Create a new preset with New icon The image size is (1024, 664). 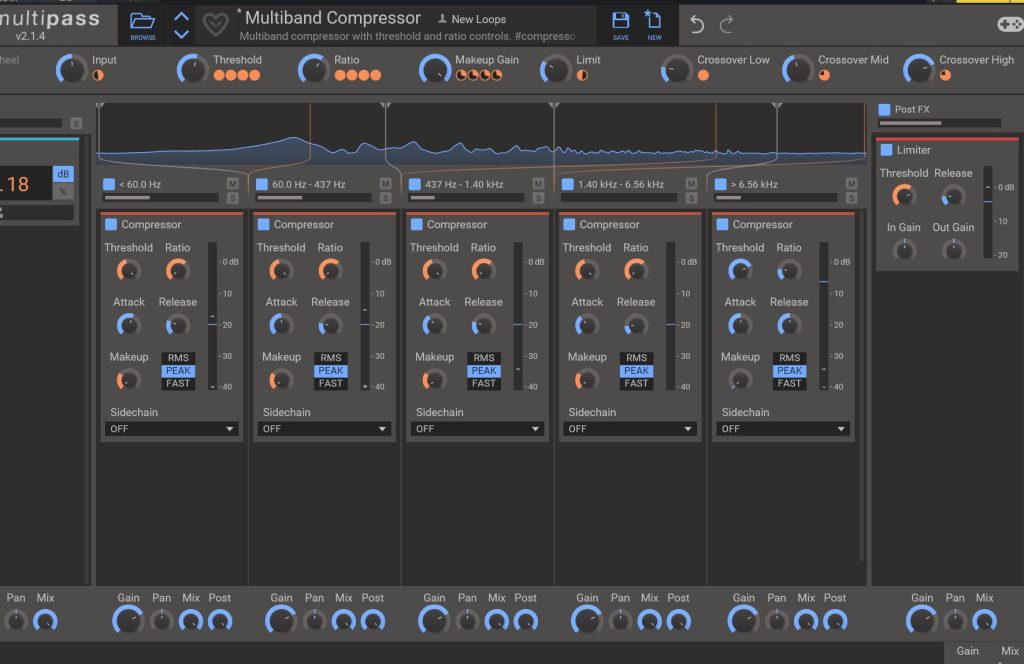(x=654, y=24)
